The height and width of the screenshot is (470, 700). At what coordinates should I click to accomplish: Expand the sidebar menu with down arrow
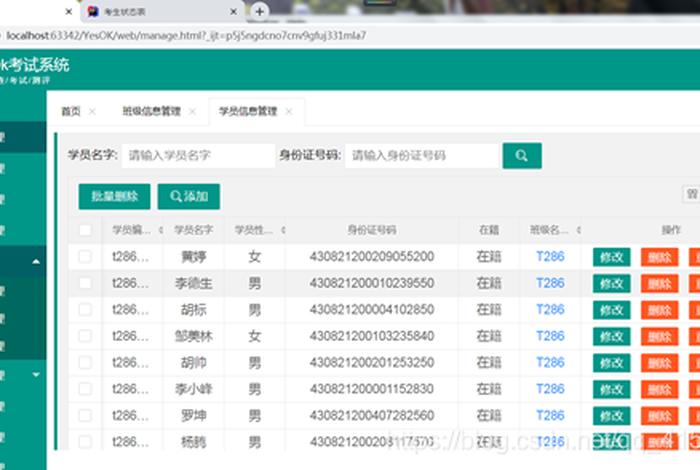(x=36, y=374)
